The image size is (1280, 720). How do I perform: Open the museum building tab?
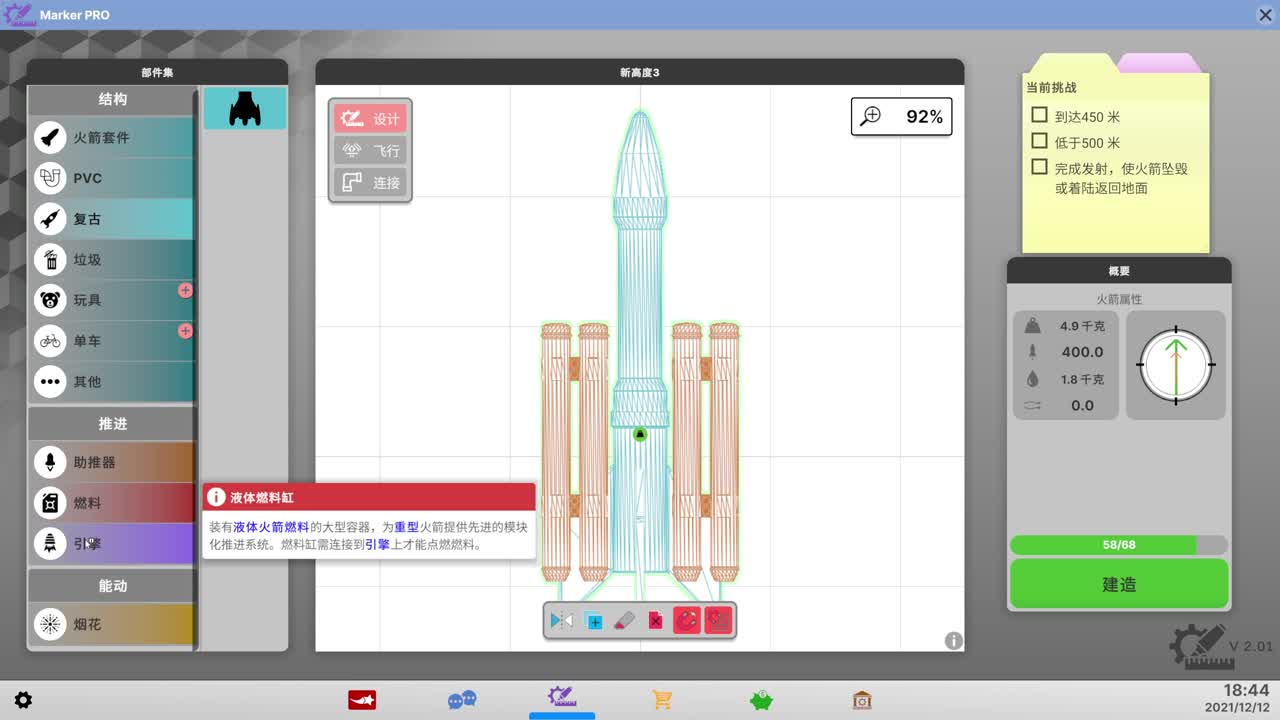[862, 700]
